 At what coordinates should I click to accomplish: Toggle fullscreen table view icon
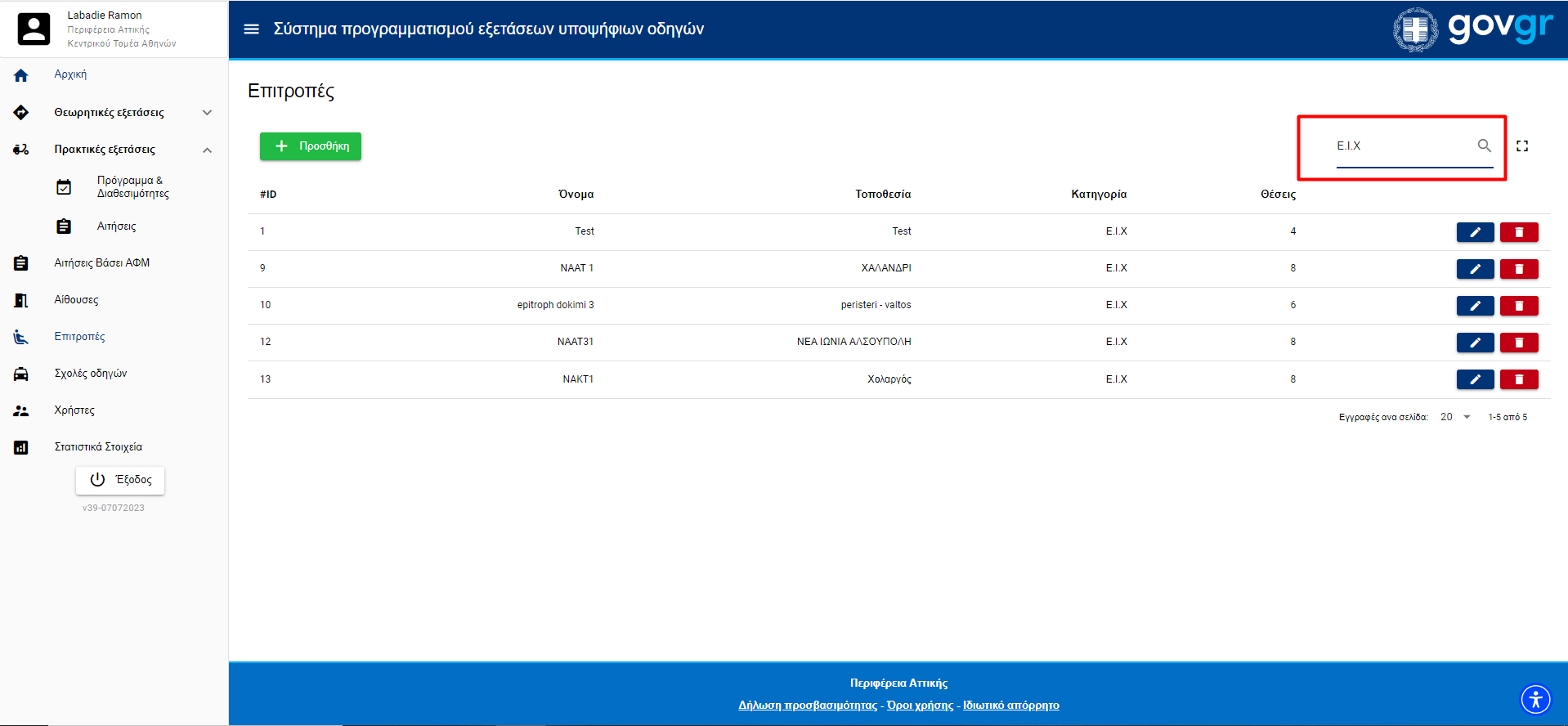coord(1521,146)
